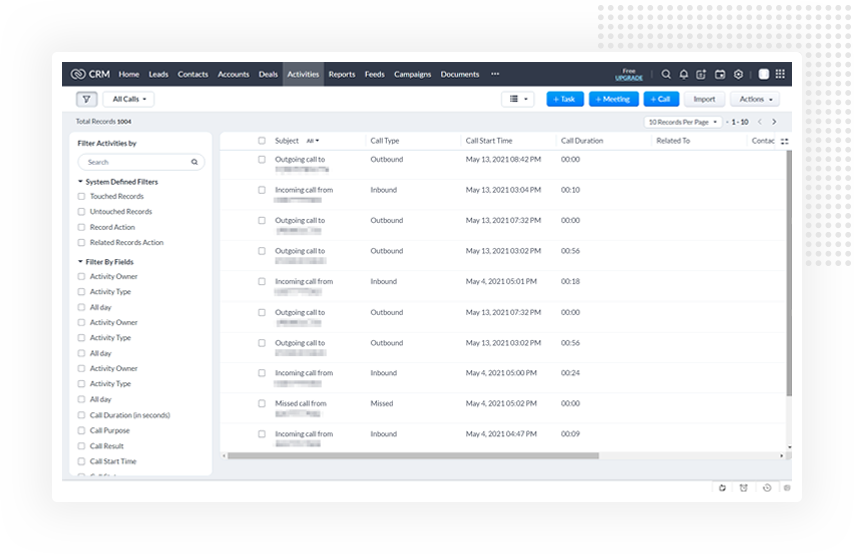Click the horizontal scrollbar of the table

pyautogui.click(x=413, y=455)
